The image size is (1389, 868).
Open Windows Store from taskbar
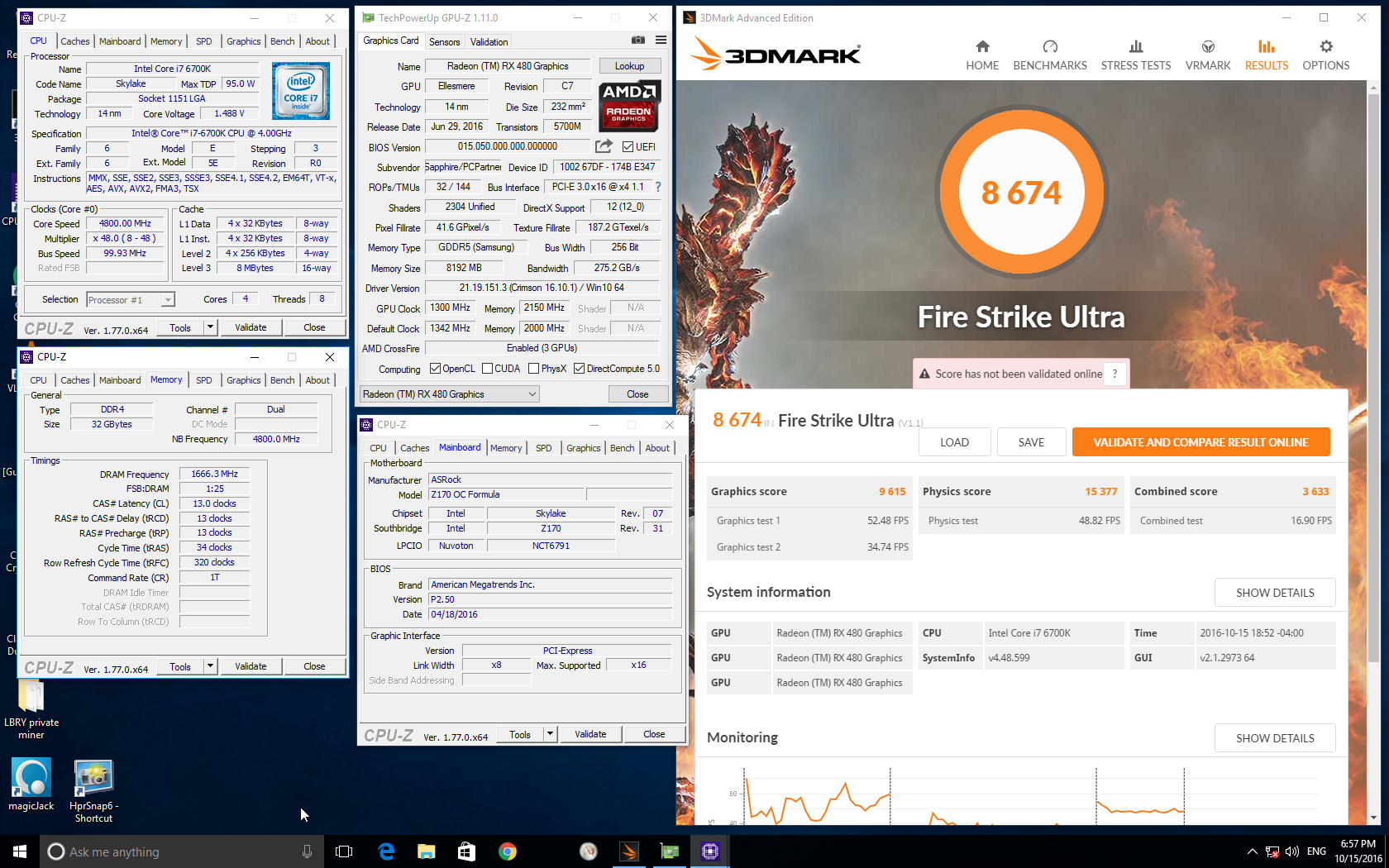click(x=466, y=851)
